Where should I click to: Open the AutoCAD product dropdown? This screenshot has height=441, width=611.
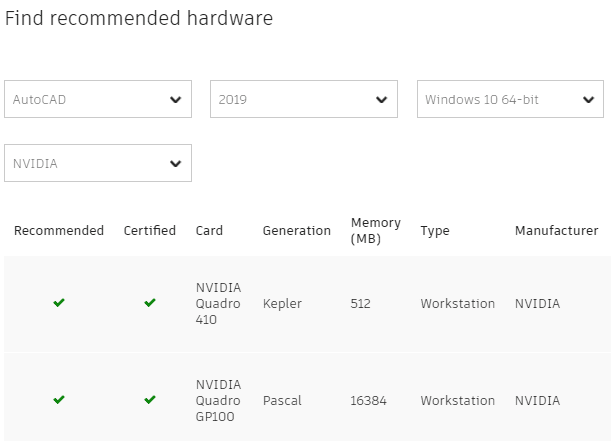pos(98,100)
